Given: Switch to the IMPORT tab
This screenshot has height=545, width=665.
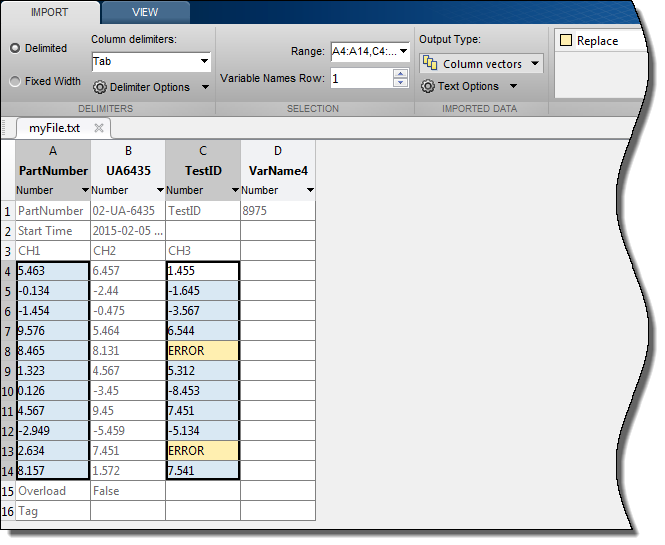Looking at the screenshot, I should pyautogui.click(x=50, y=13).
